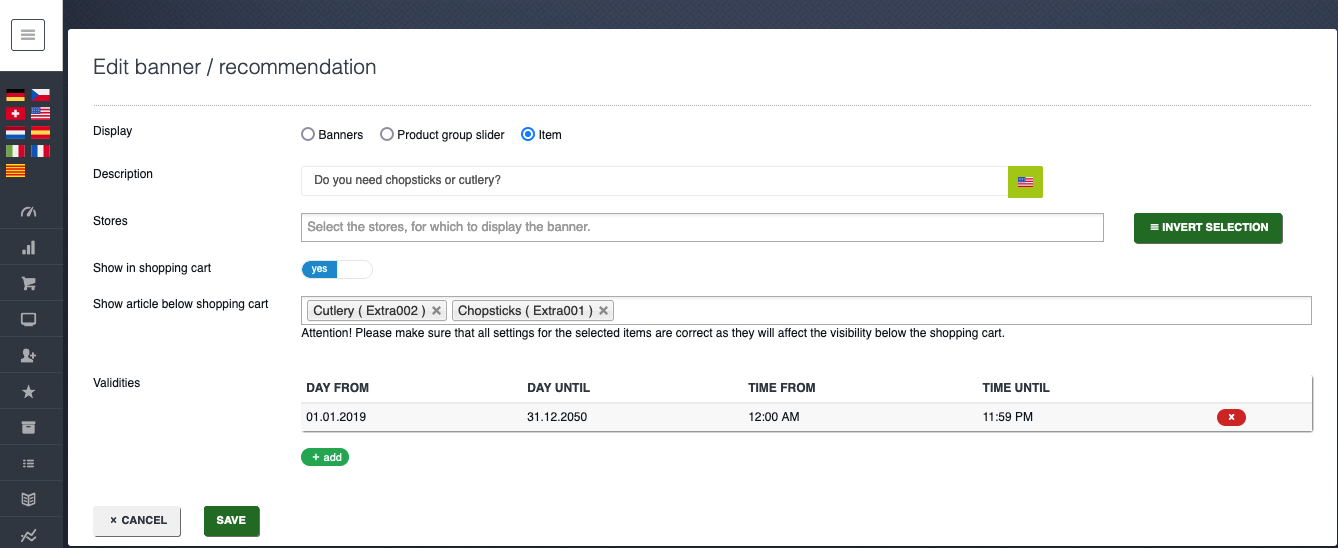Open the star favorites sidebar icon

click(28, 392)
